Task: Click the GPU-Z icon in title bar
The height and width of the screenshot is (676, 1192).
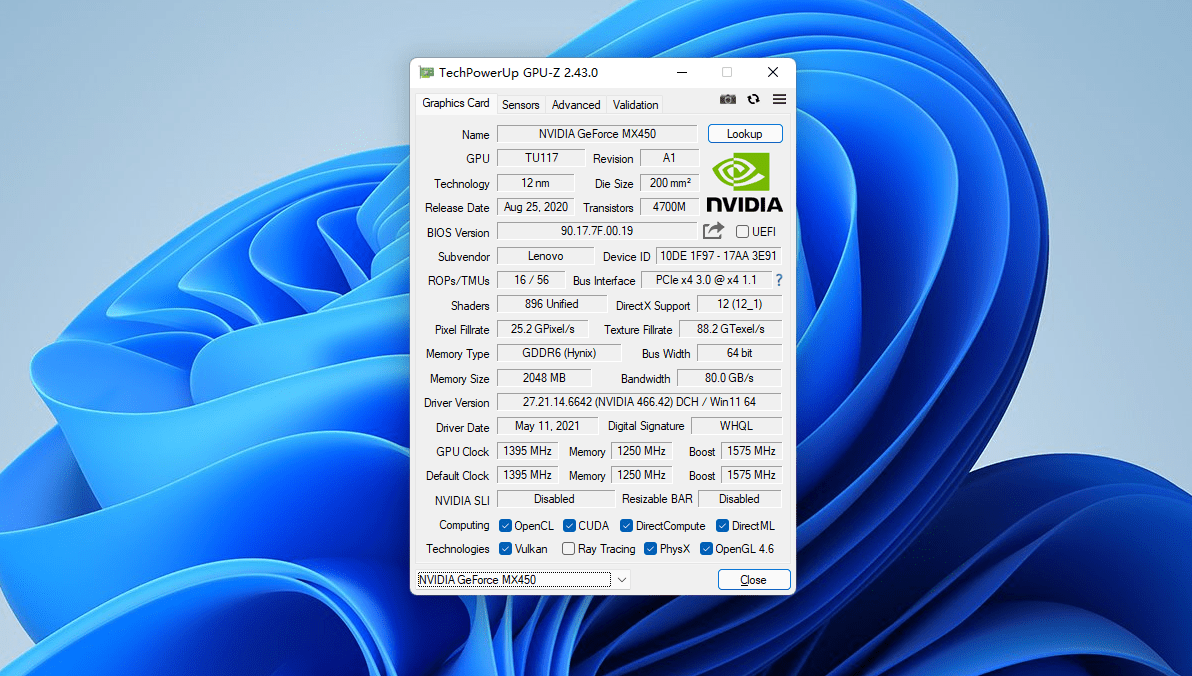Action: click(427, 72)
